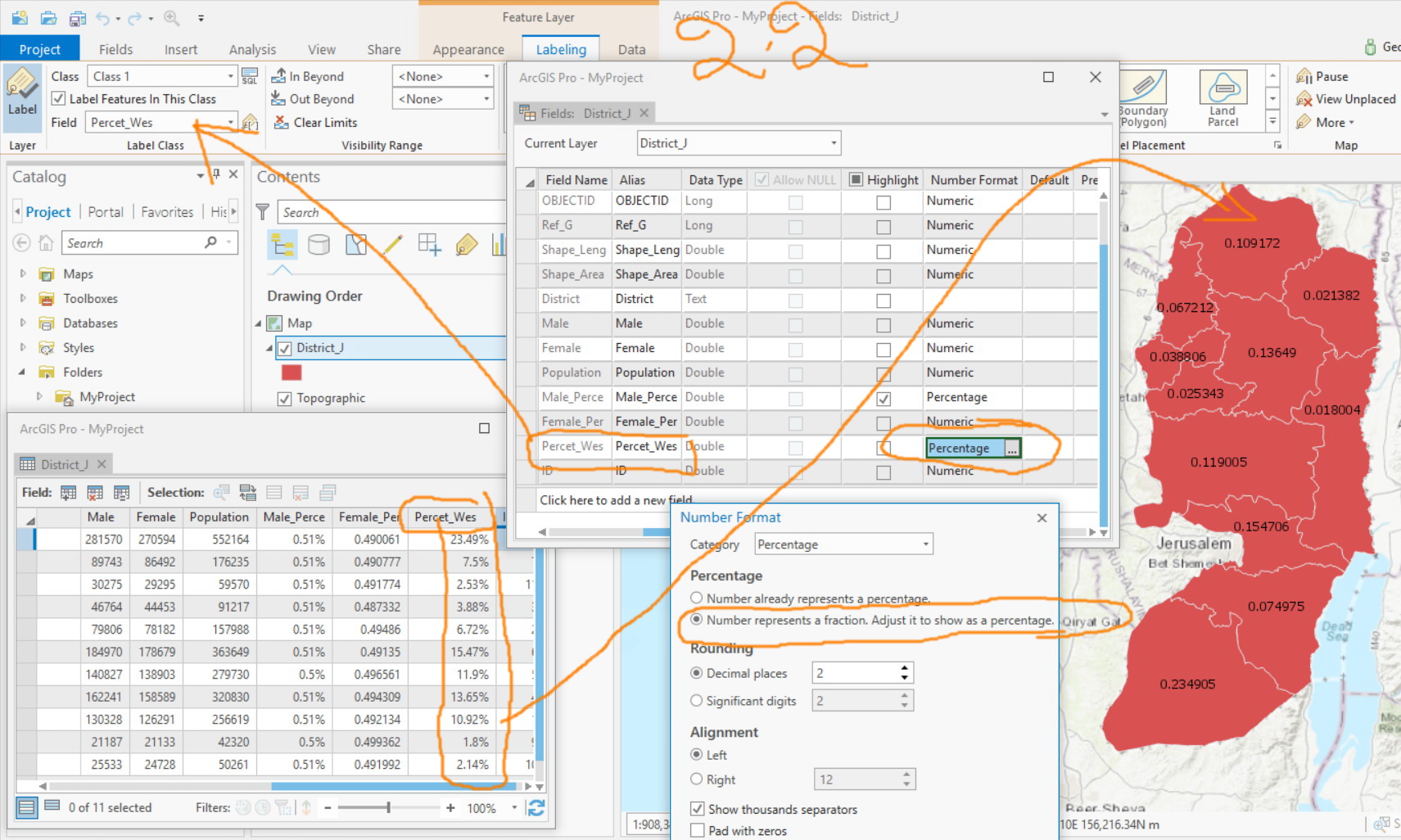Click the Save Project icon
The image size is (1401, 840).
click(x=77, y=17)
